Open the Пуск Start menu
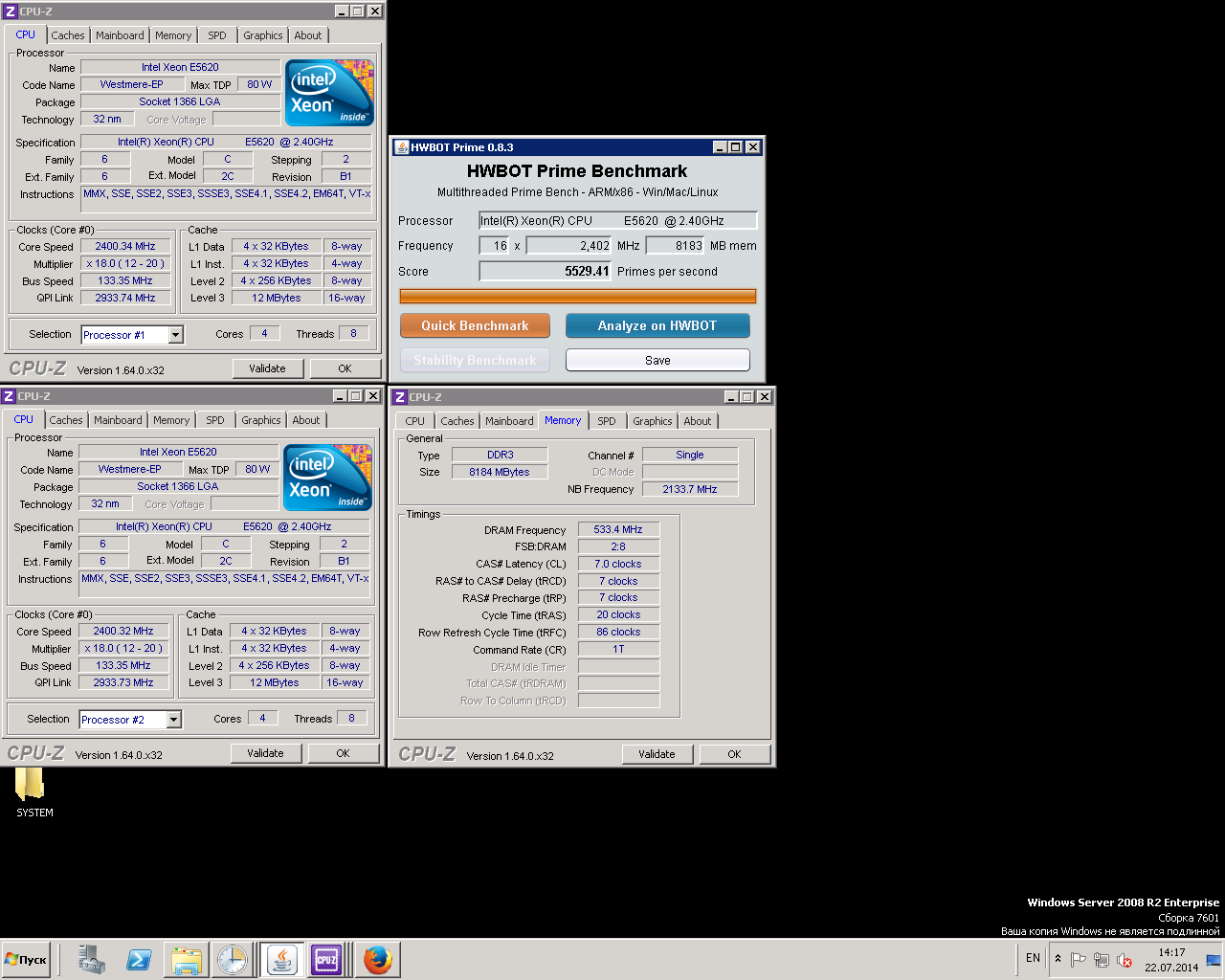Screen dimensions: 1225x980 point(26,959)
